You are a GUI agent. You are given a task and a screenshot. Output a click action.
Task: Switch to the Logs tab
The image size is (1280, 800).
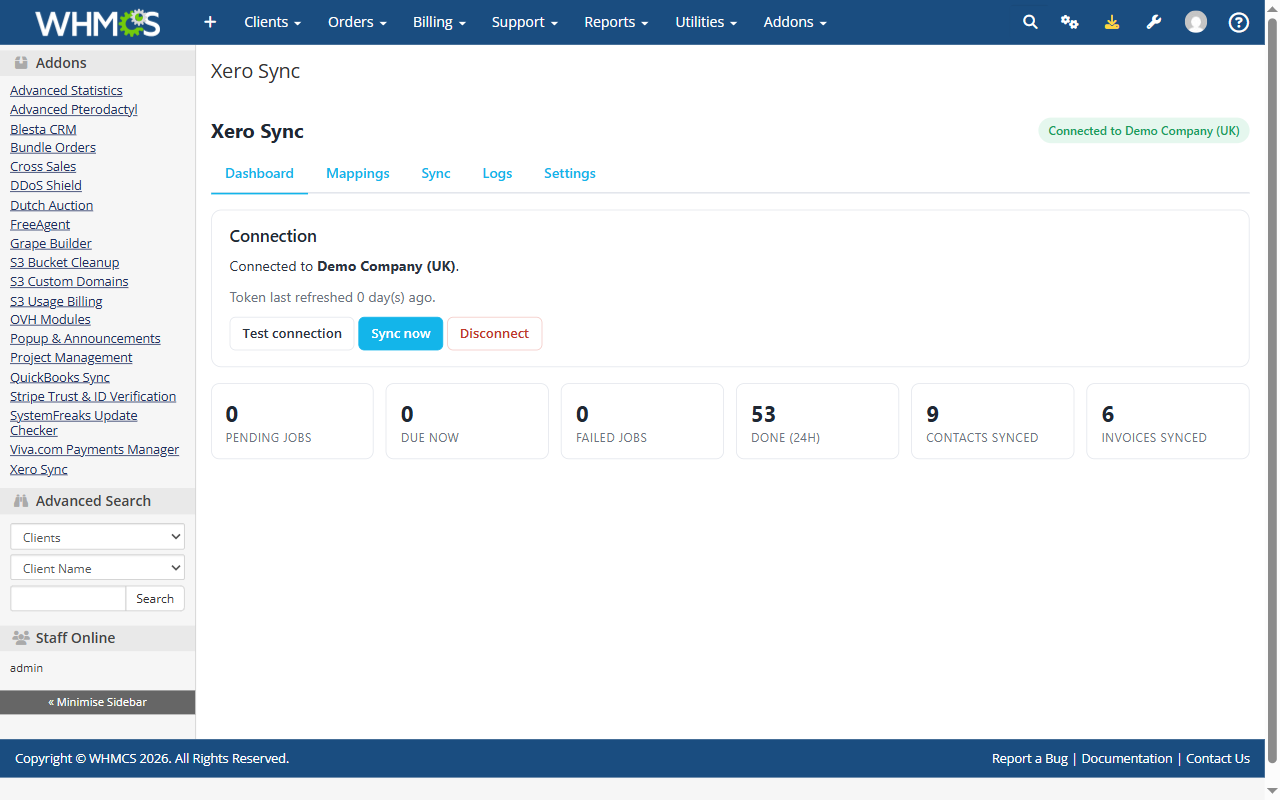[497, 173]
